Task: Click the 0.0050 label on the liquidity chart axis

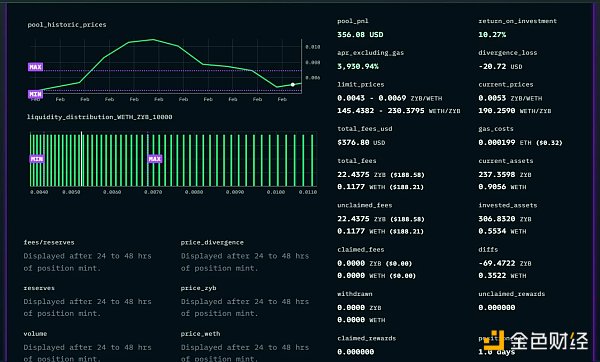Action: [x=71, y=192]
